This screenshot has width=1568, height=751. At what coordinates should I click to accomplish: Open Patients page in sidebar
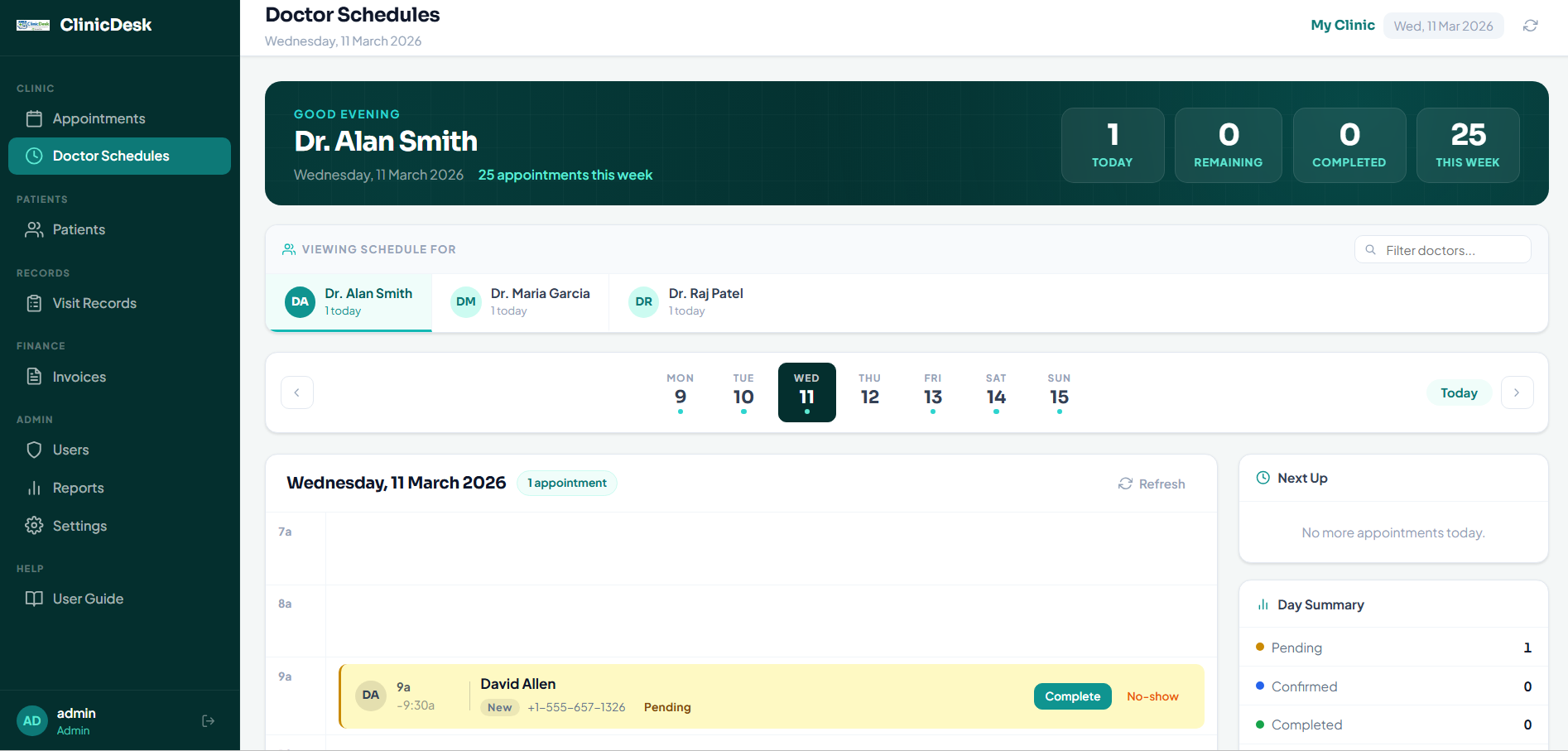point(79,229)
